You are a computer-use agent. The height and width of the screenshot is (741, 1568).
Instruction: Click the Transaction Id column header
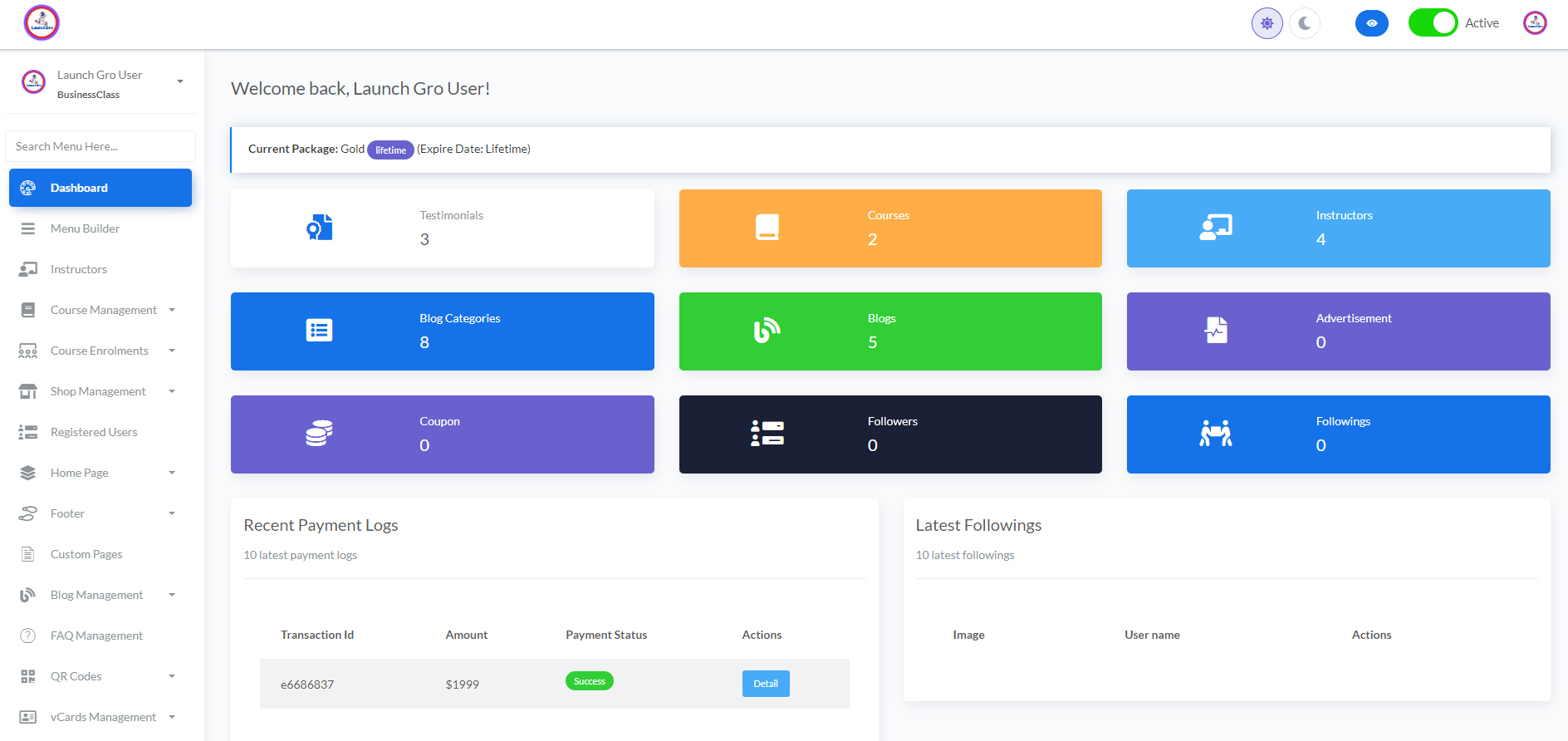[x=317, y=635]
